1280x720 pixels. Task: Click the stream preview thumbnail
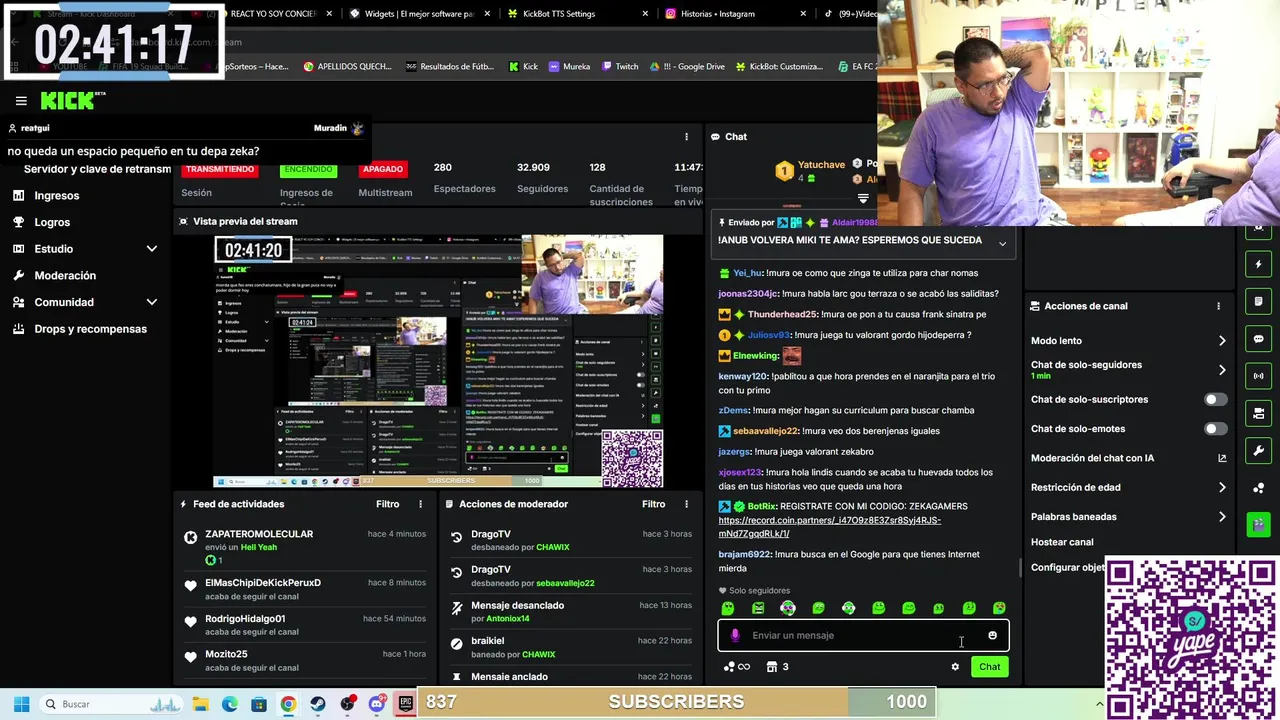point(438,361)
